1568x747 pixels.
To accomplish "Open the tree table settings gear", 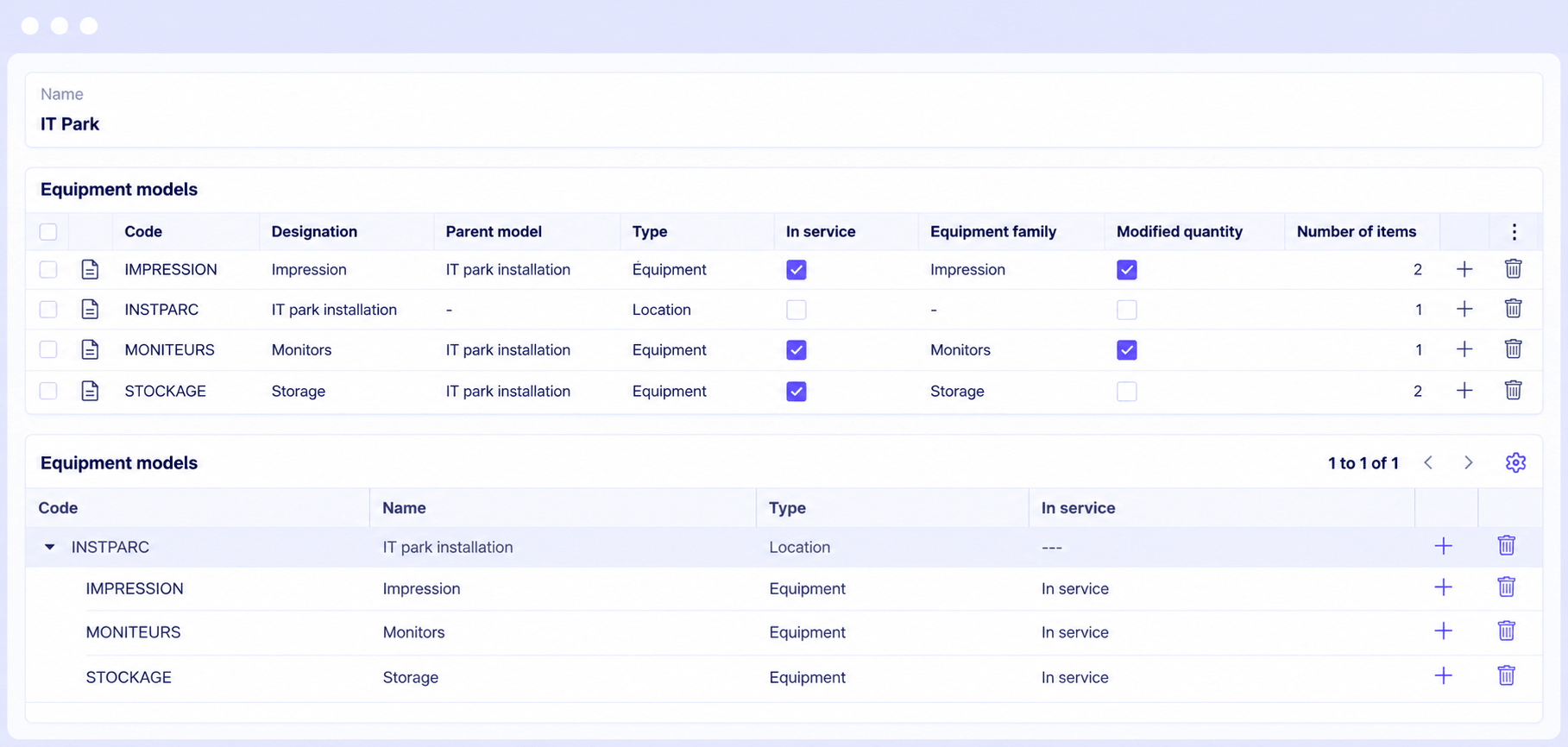I will [1515, 462].
